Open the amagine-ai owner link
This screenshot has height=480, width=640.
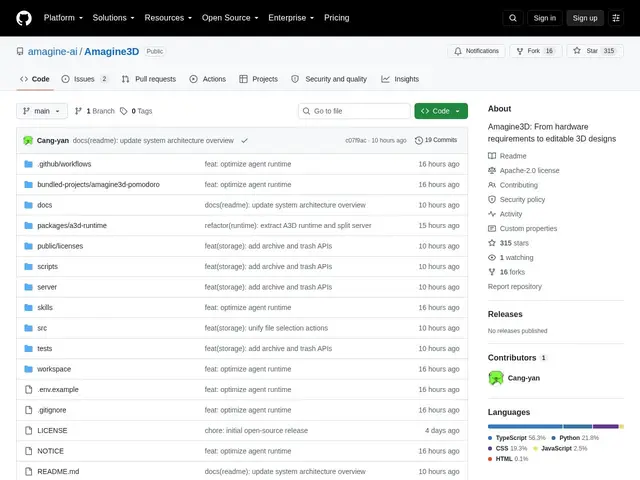[52, 51]
